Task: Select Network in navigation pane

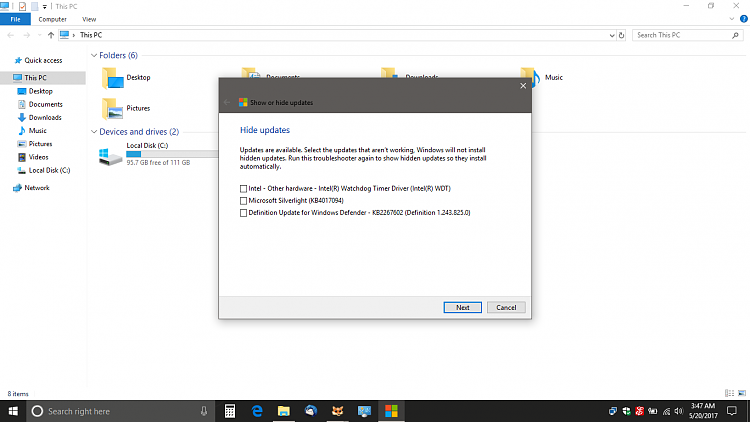Action: [x=37, y=188]
